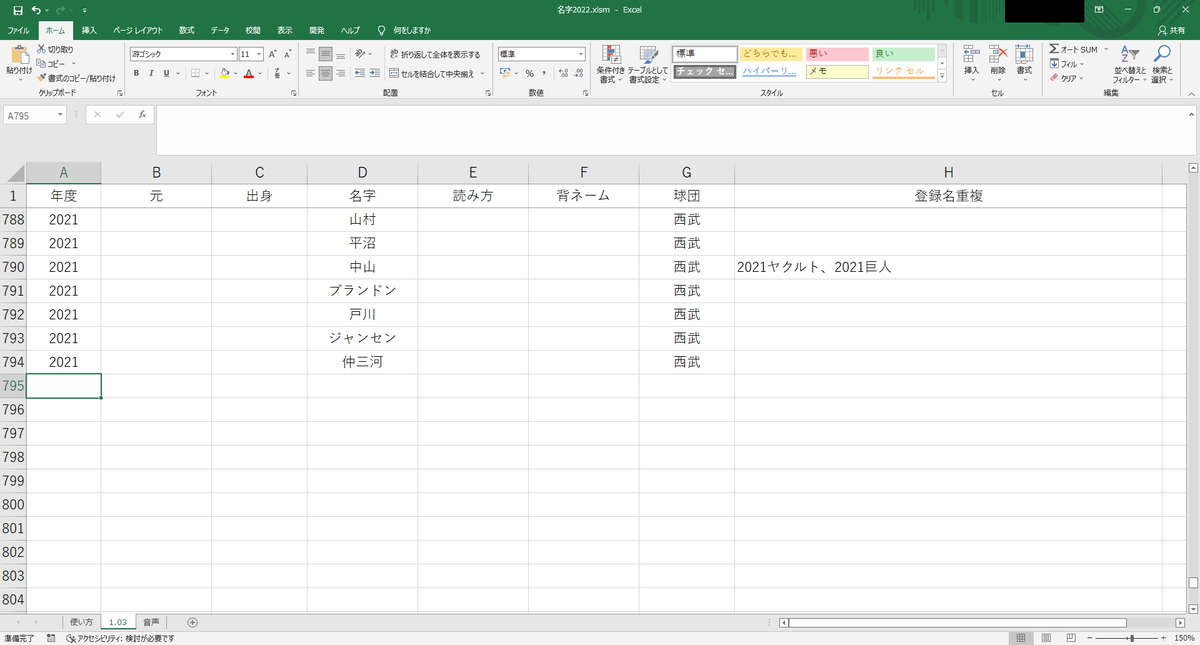The height and width of the screenshot is (645, 1200).
Task: Increase decimal places
Action: pyautogui.click(x=564, y=73)
